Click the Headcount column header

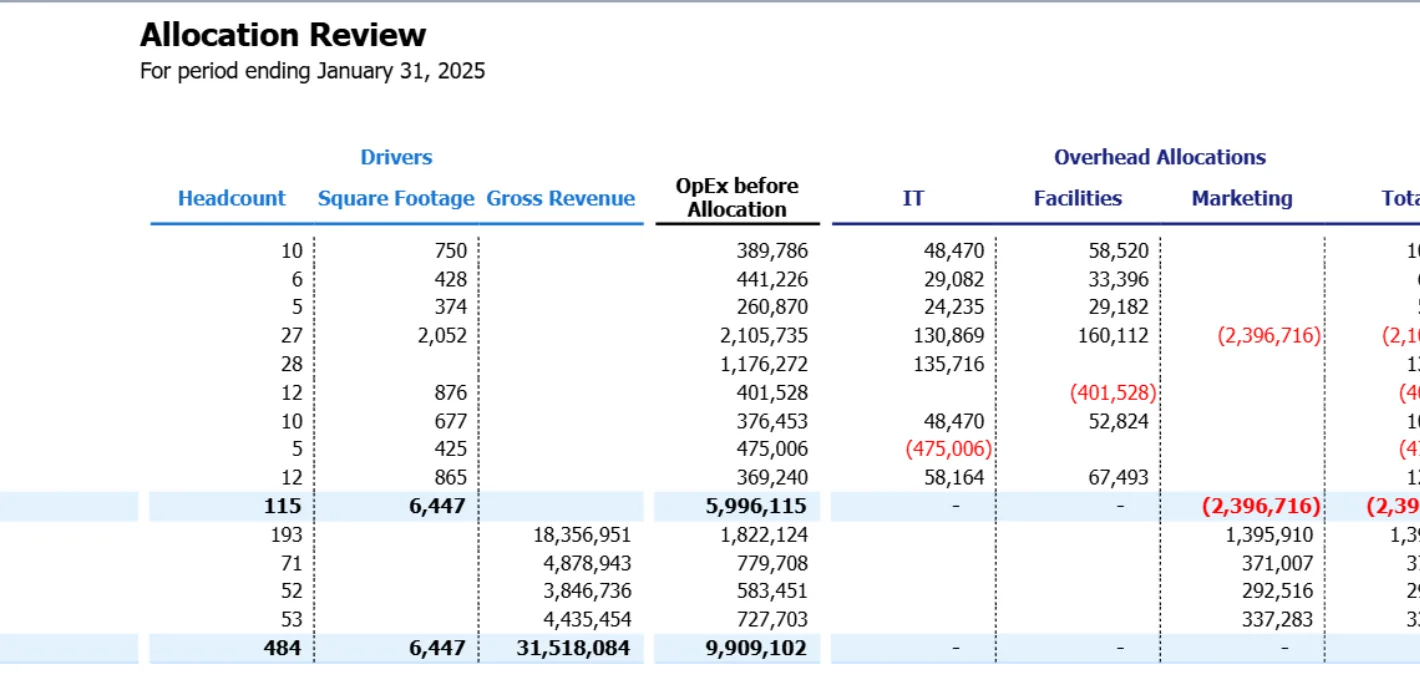point(232,198)
